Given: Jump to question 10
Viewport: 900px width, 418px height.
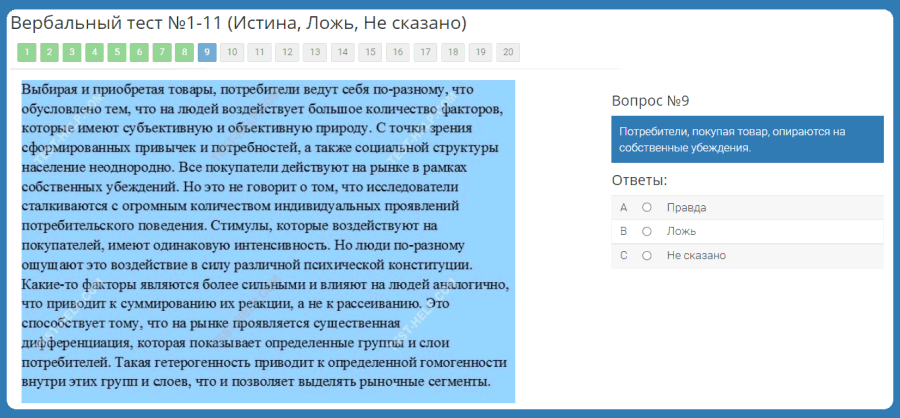Looking at the screenshot, I should 232,52.
